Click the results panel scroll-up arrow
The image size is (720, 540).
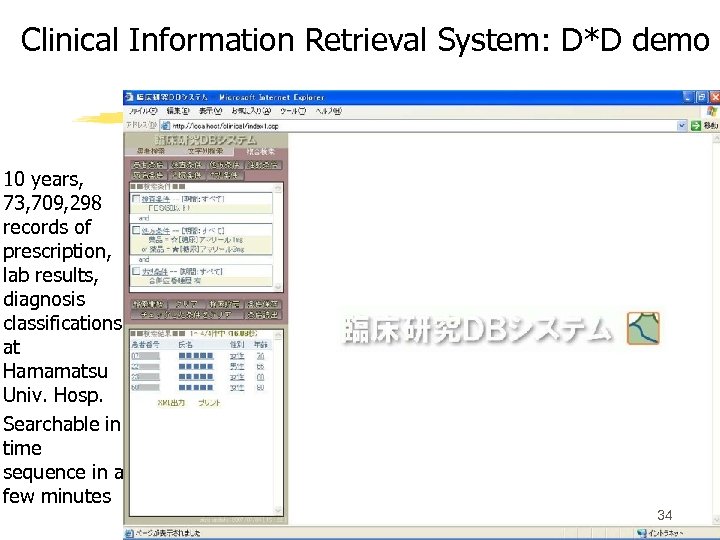(x=277, y=334)
